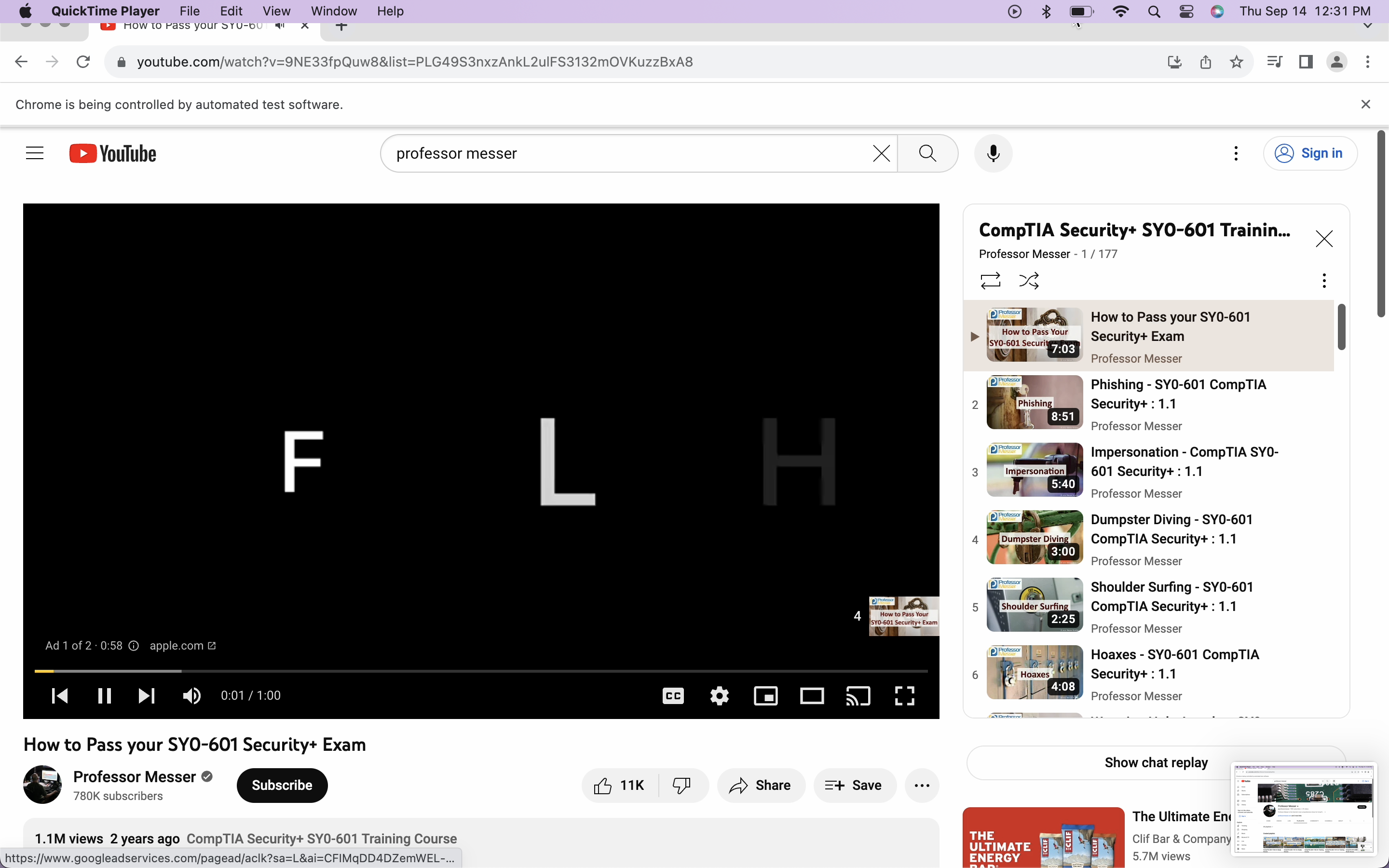
Task: Open Chrome three-dot menu
Action: (1368, 62)
